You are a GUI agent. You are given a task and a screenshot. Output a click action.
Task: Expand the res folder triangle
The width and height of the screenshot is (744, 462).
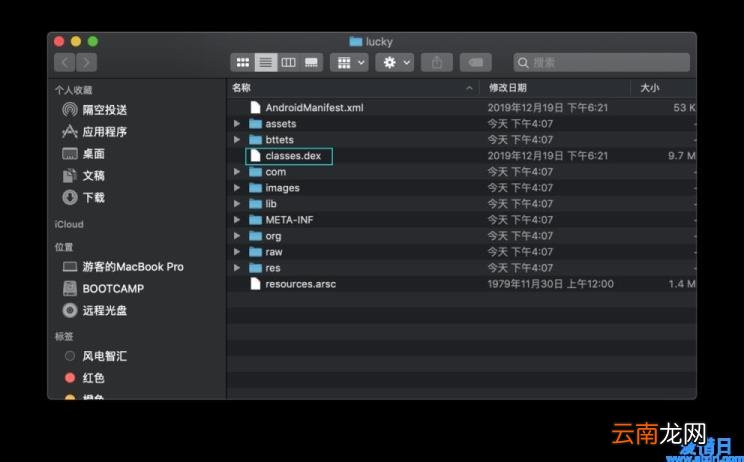tap(237, 268)
